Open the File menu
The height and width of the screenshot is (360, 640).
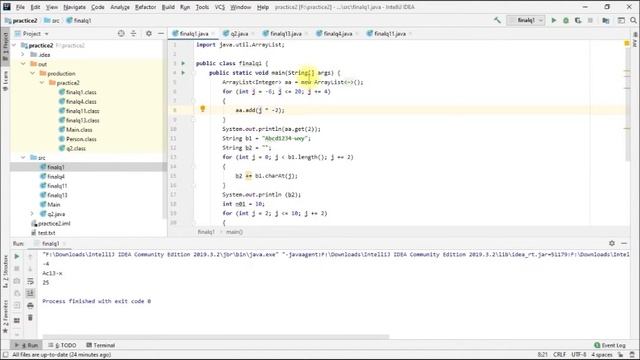click(20, 7)
